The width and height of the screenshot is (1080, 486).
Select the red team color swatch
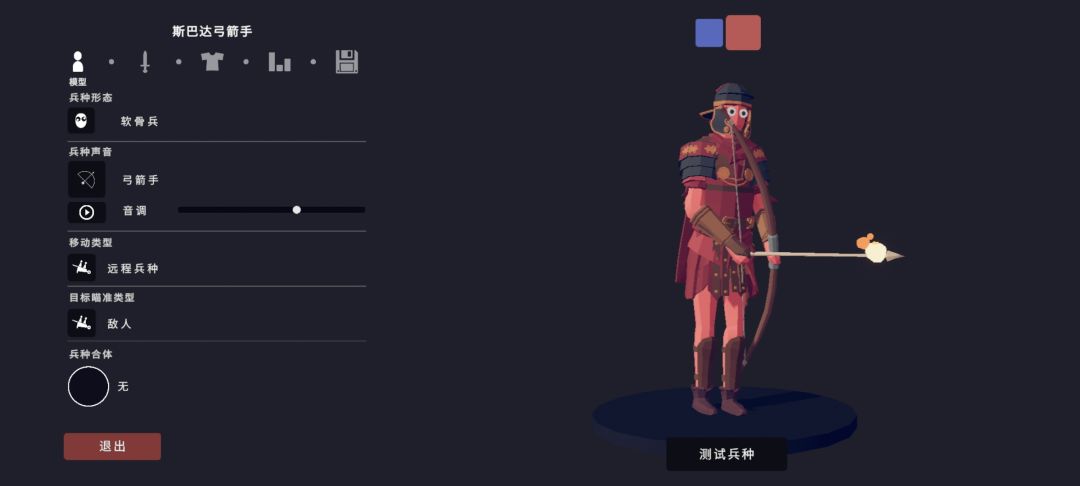(x=743, y=32)
